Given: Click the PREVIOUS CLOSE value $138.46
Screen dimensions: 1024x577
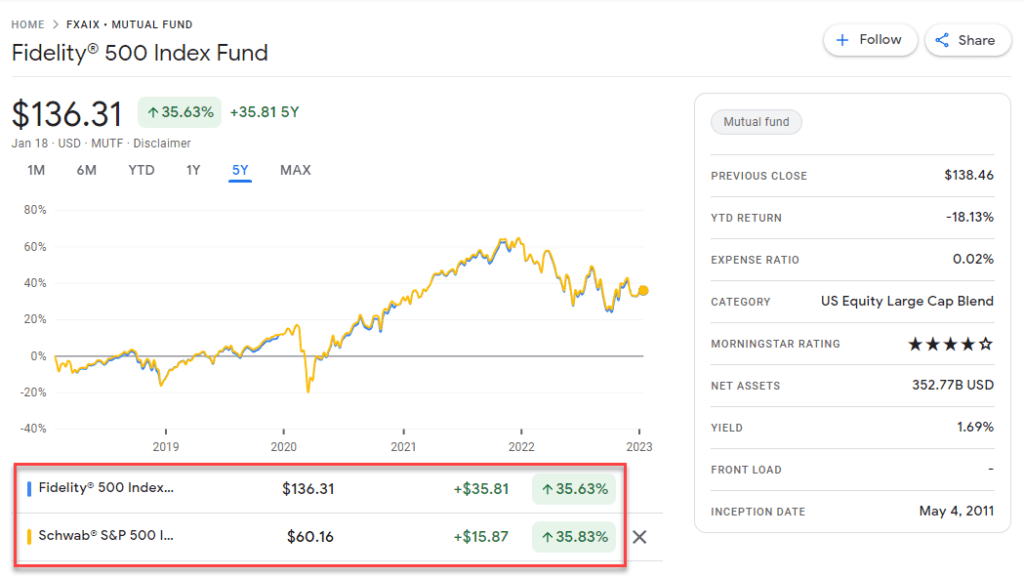Looking at the screenshot, I should click(x=968, y=175).
